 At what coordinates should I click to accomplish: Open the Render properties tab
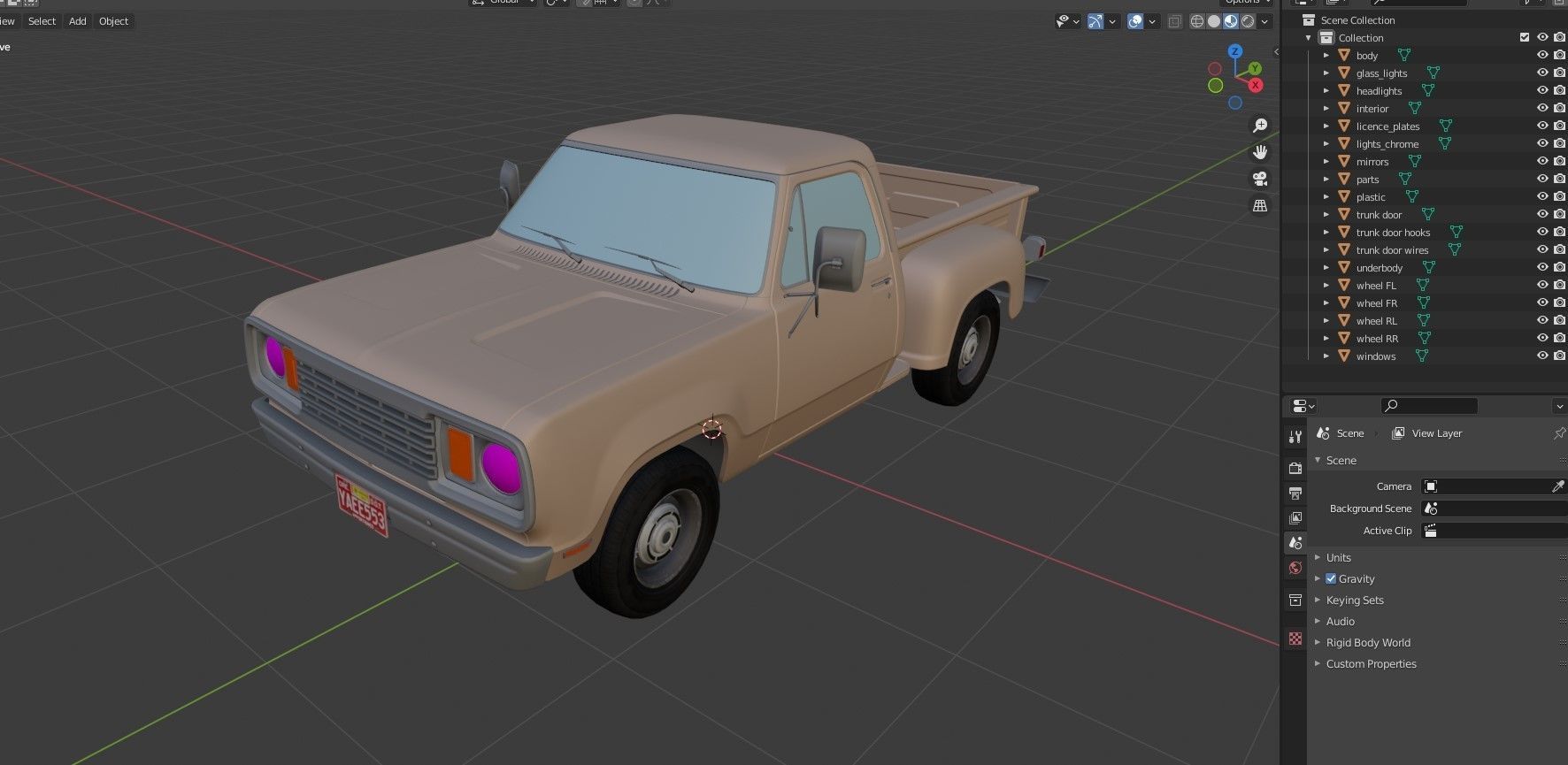click(x=1295, y=468)
